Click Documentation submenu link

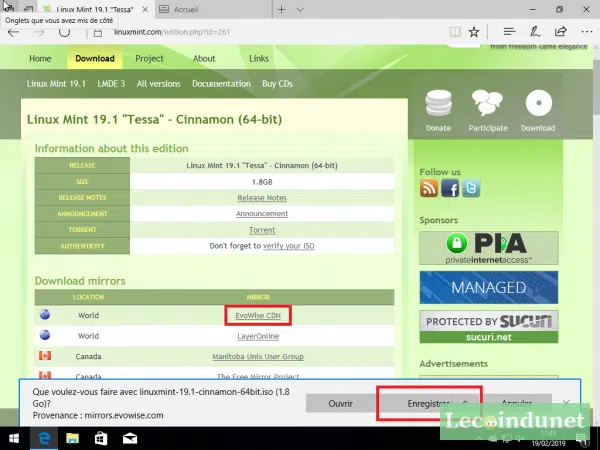pos(221,84)
